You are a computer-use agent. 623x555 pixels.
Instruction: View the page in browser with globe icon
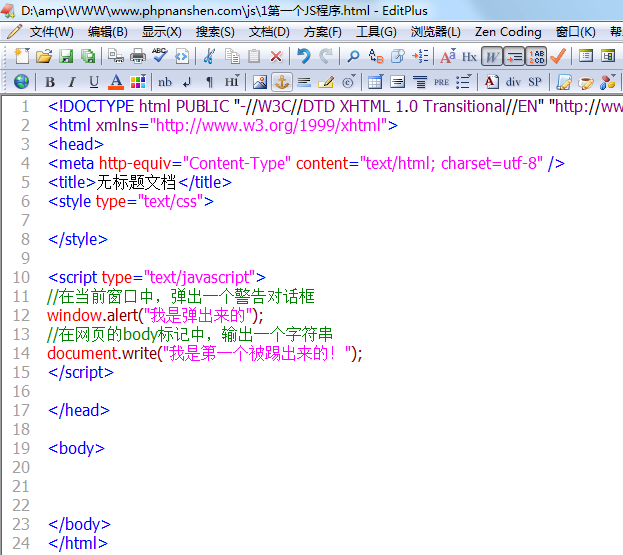(x=21, y=82)
